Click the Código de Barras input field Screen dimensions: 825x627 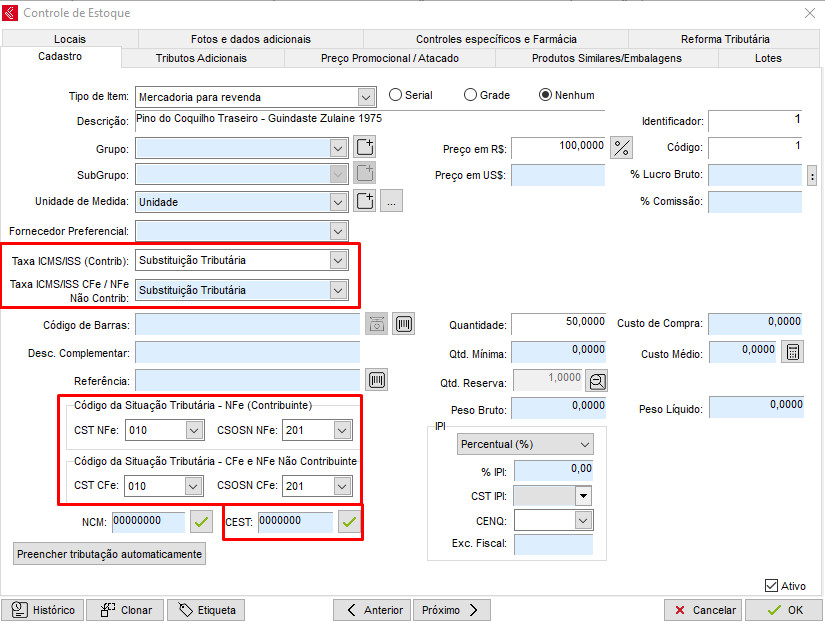coord(247,324)
